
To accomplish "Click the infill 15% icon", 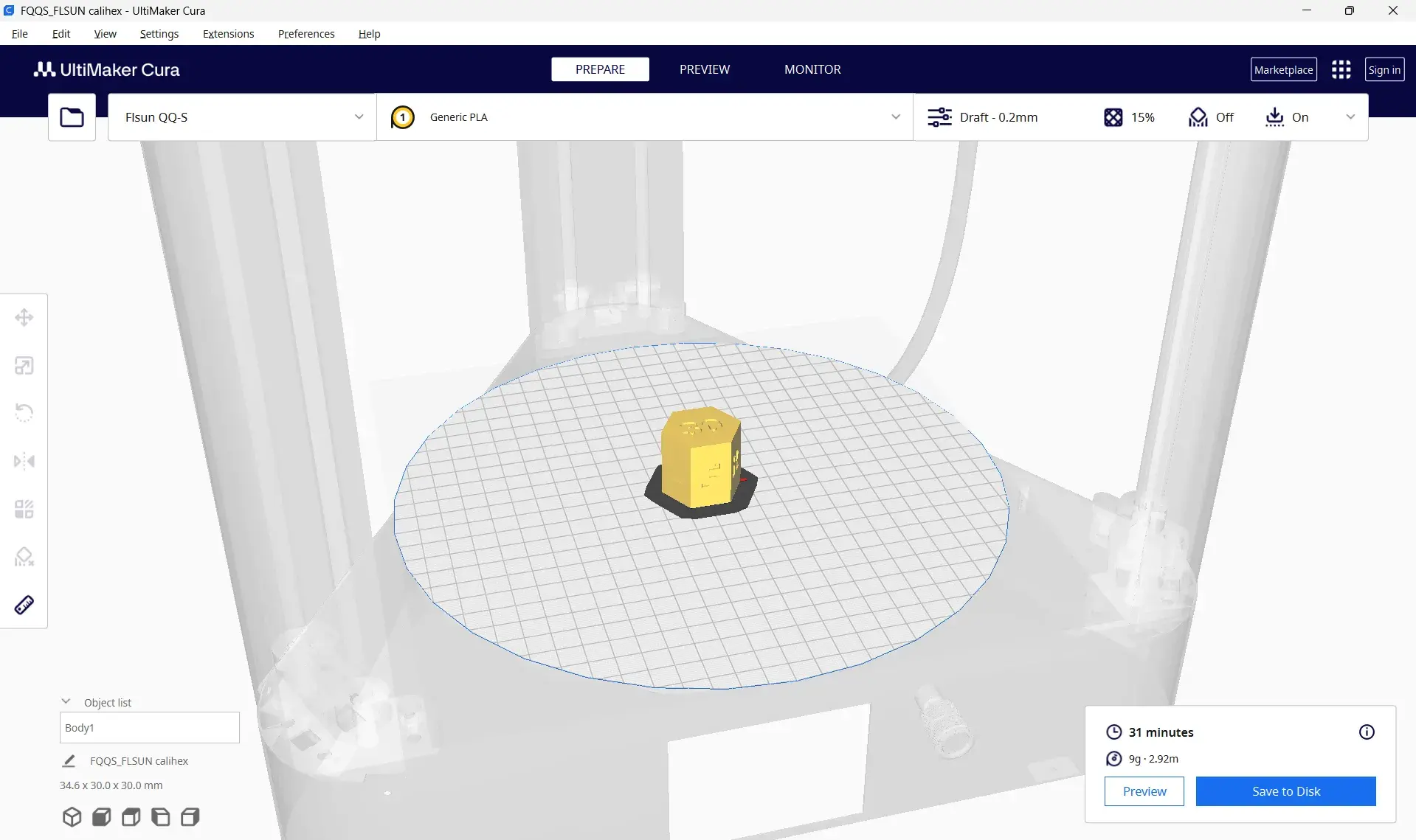I will 1113,117.
